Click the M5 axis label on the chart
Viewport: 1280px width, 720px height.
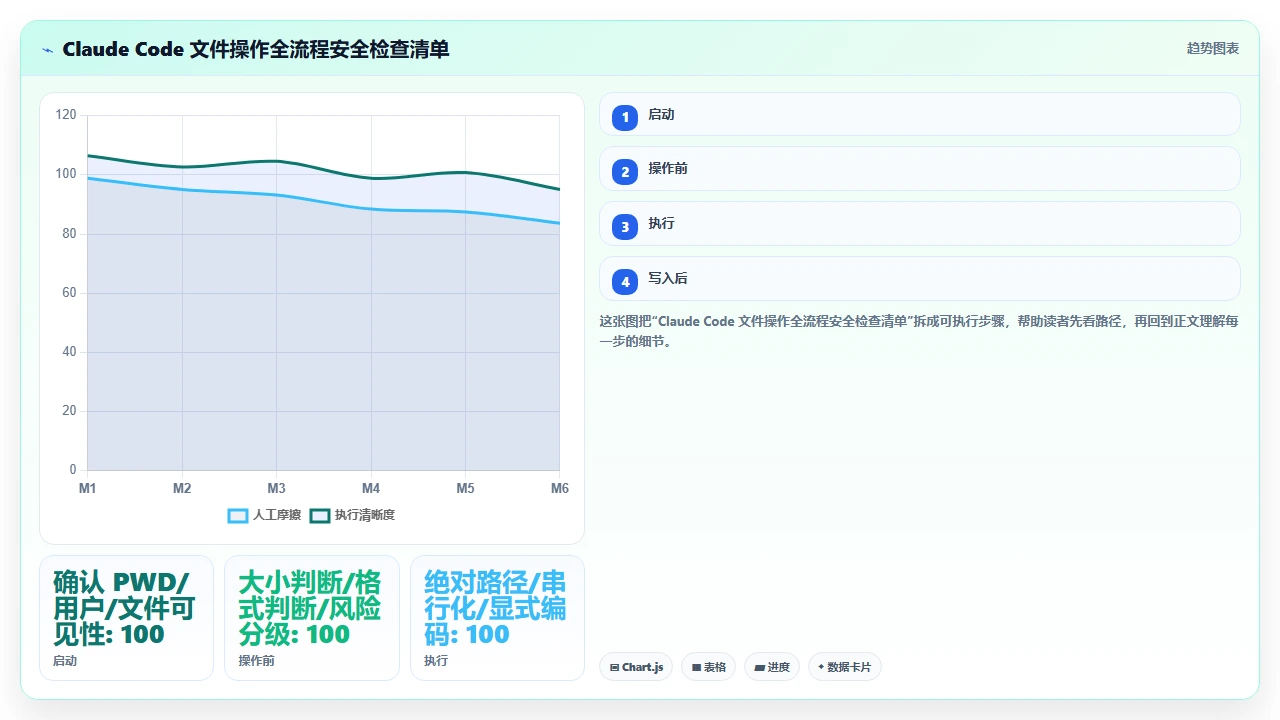coord(465,489)
